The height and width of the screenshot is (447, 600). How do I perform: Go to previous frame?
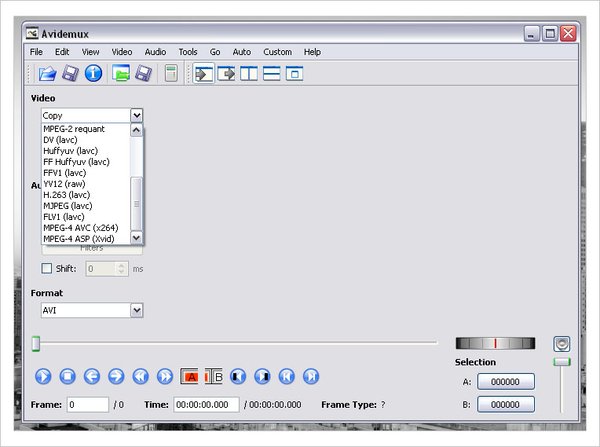(91, 376)
